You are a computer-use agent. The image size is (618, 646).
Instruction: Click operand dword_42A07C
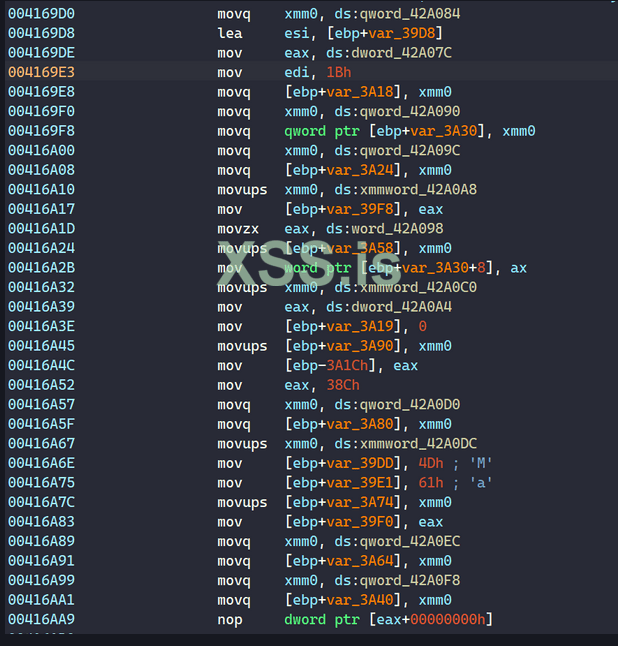point(402,53)
